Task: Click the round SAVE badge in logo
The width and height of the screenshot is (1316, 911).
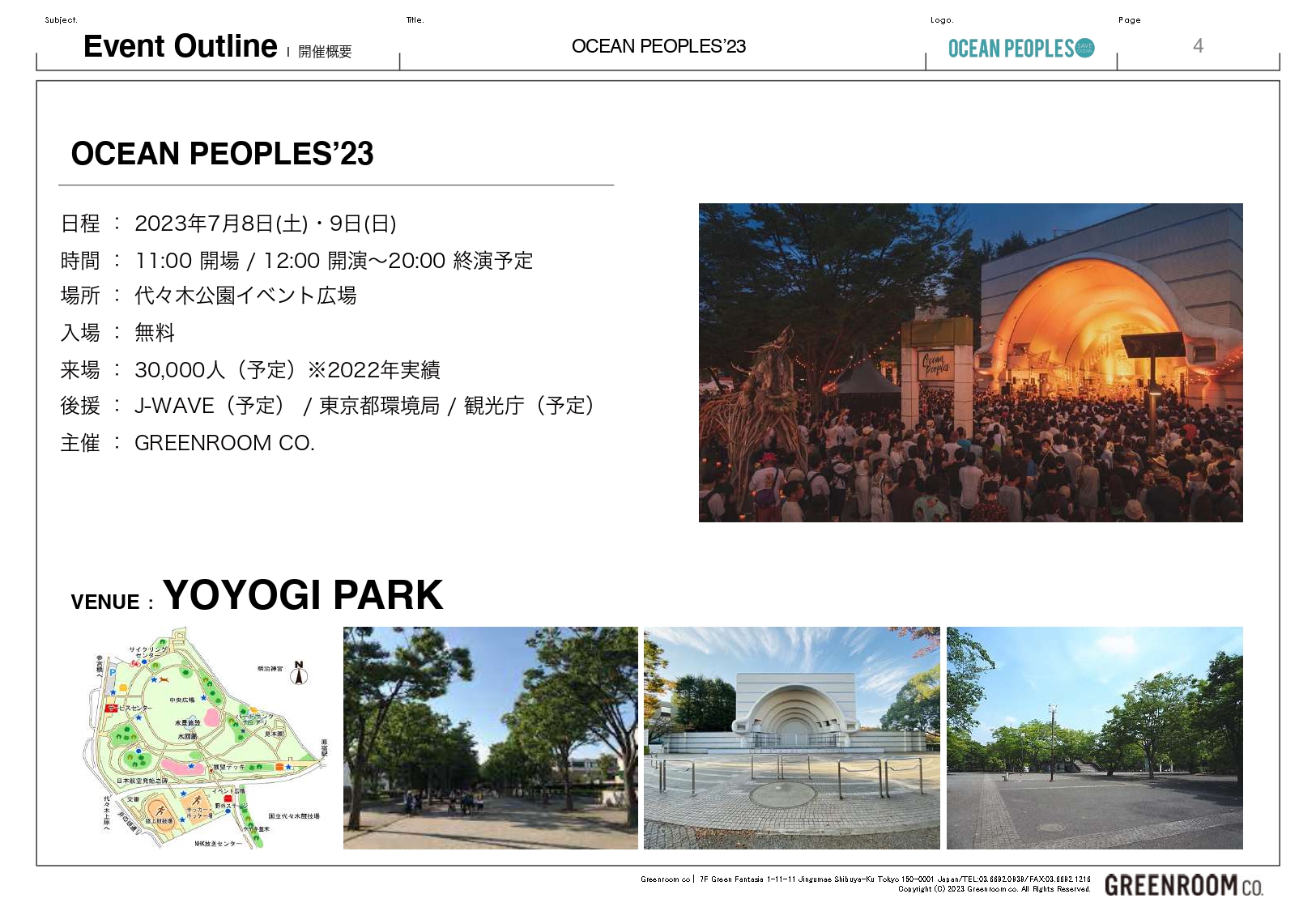Action: pyautogui.click(x=1084, y=48)
